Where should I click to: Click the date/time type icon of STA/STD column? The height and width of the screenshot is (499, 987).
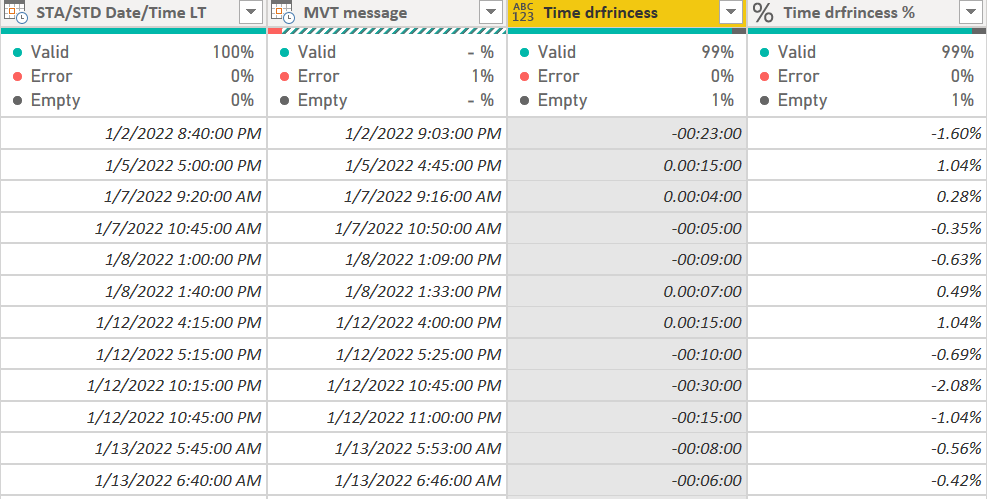point(15,13)
